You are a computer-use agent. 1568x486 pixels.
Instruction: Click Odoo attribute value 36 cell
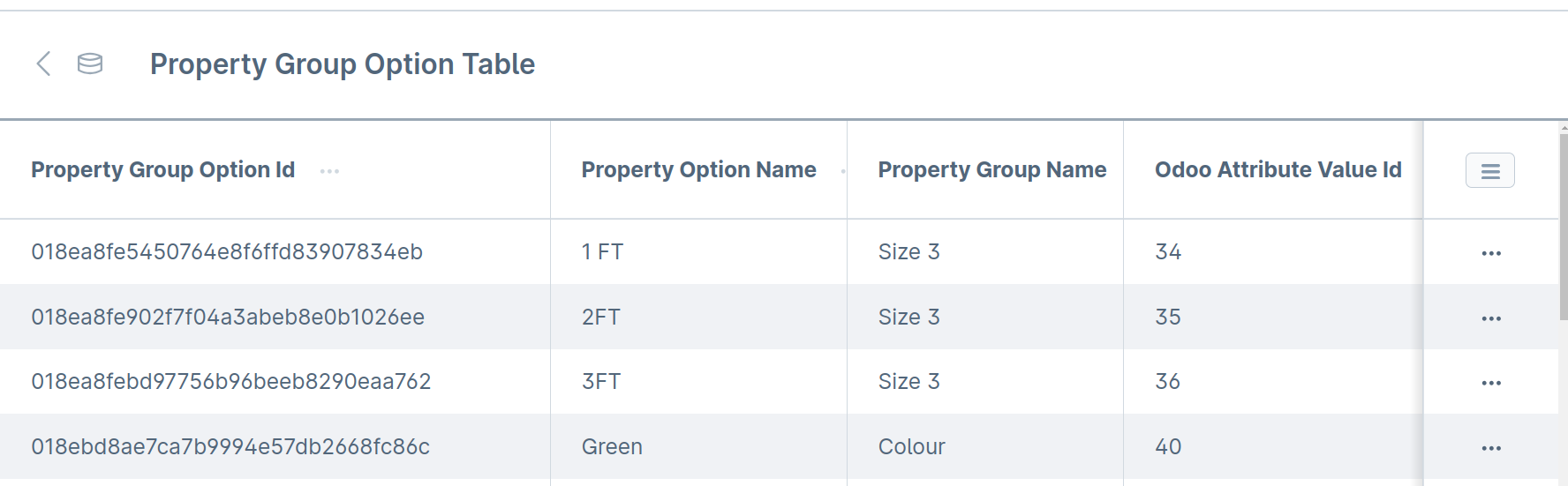pyautogui.click(x=1168, y=381)
